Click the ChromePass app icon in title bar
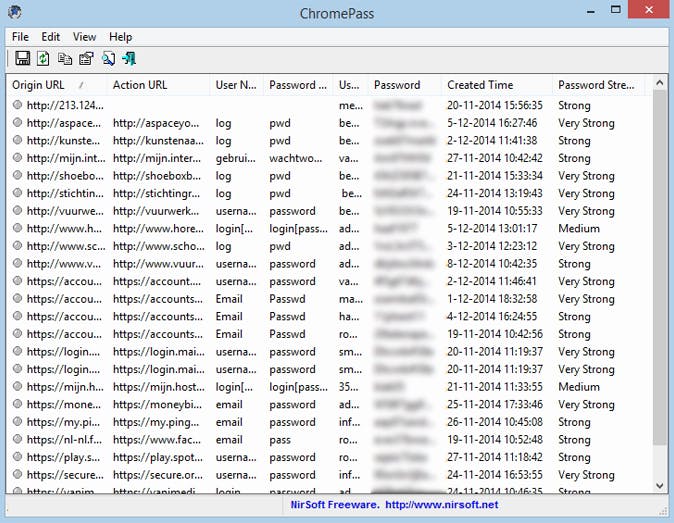 click(x=15, y=12)
